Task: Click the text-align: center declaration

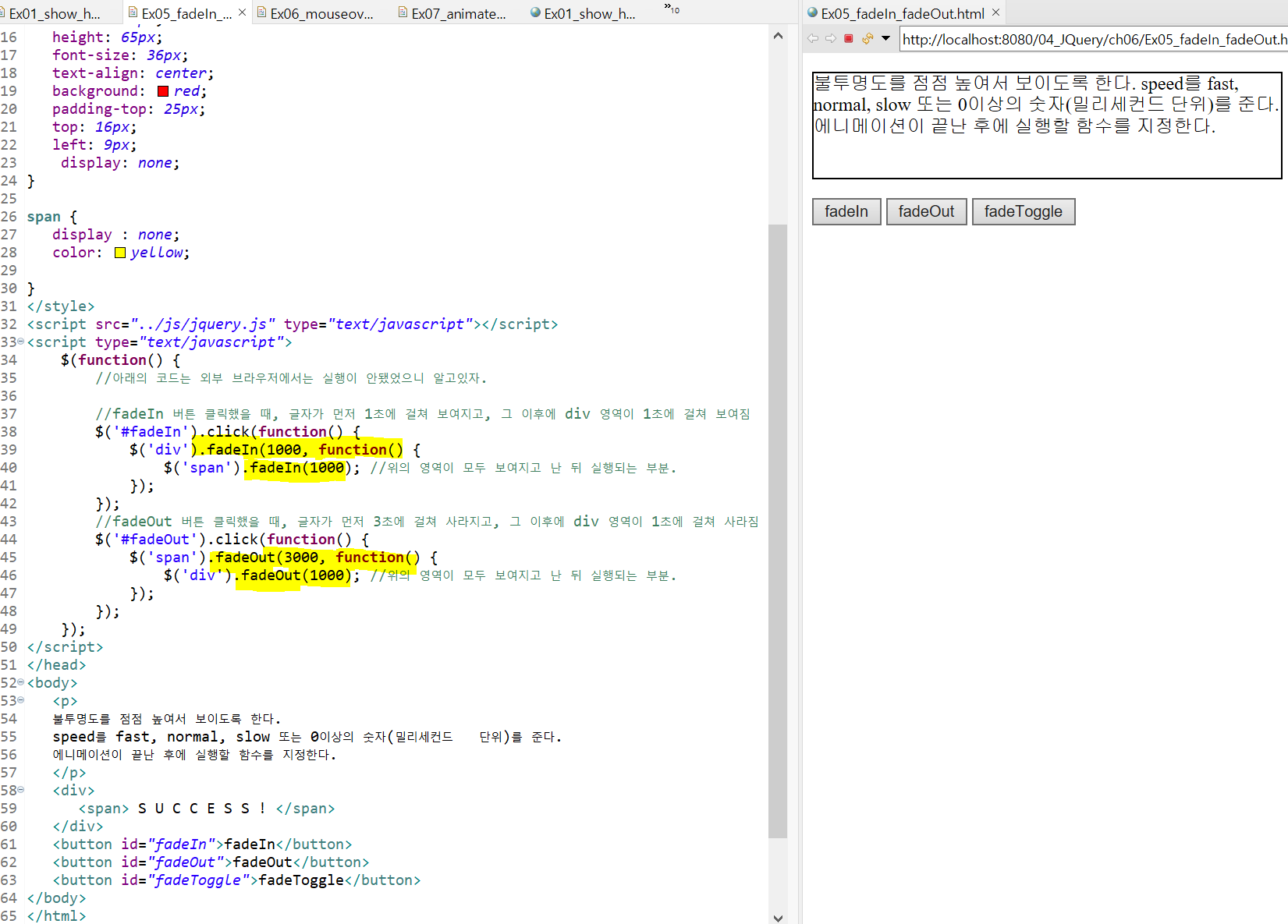Action: click(x=133, y=73)
